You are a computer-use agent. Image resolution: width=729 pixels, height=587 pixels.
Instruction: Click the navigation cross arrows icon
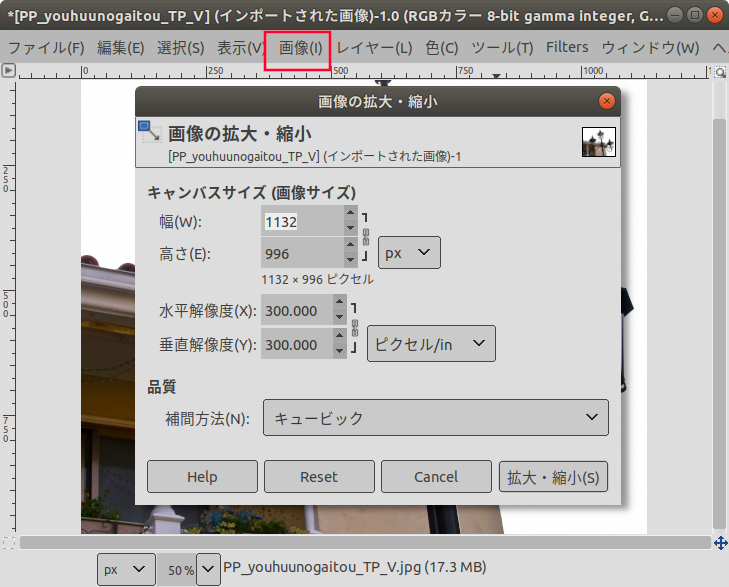coord(721,543)
